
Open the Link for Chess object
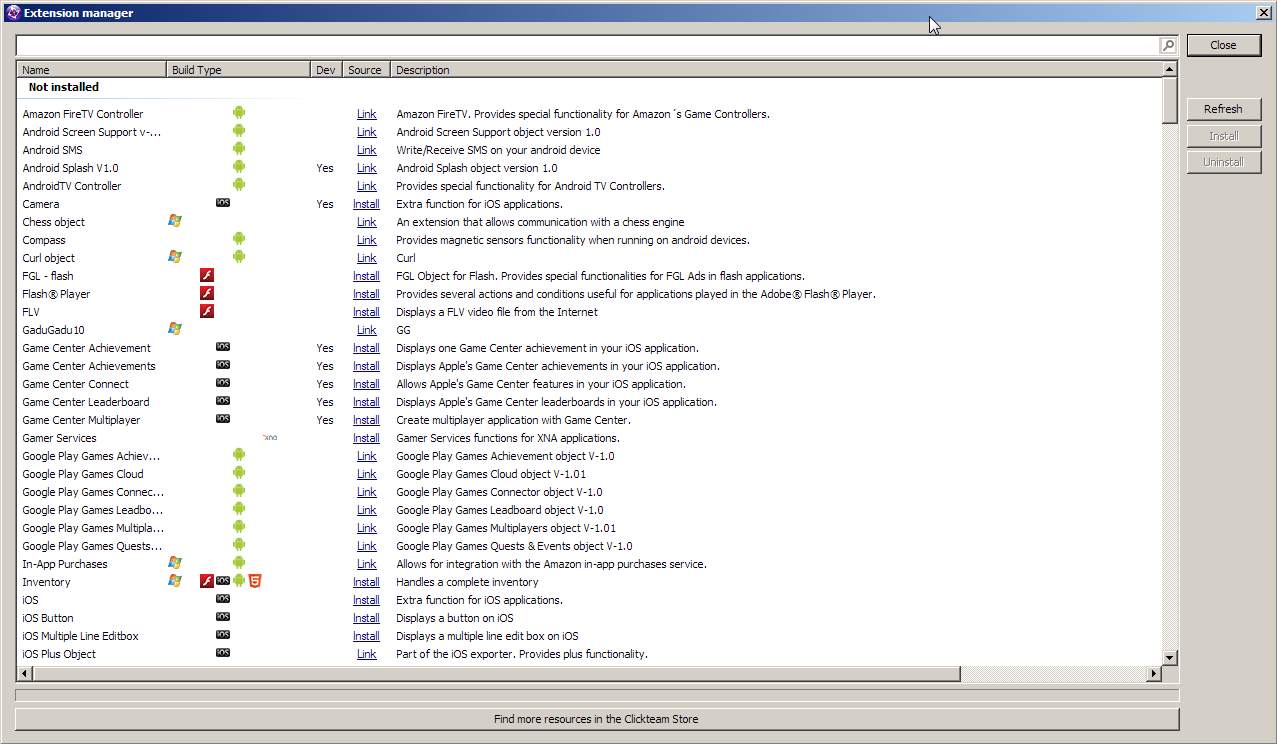[367, 222]
